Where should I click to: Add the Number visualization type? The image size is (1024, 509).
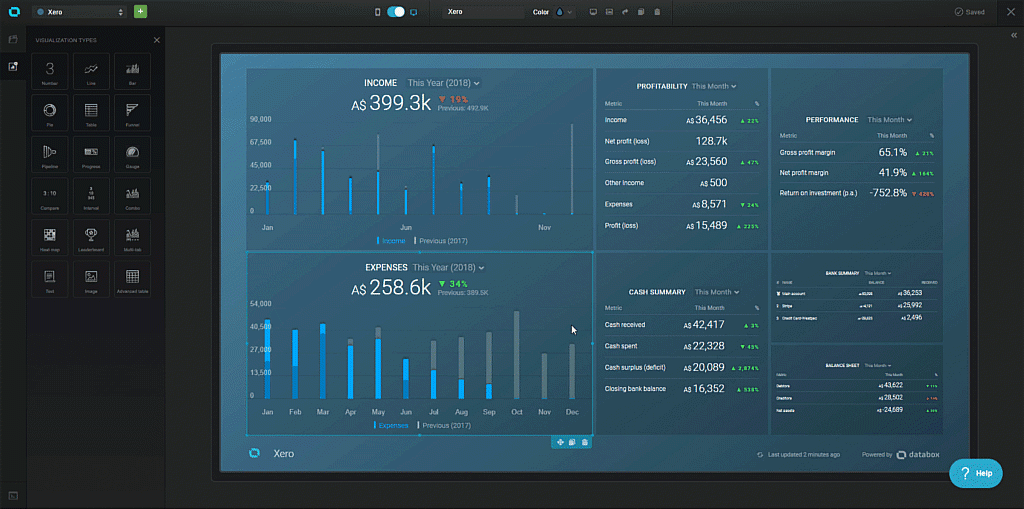[50, 71]
